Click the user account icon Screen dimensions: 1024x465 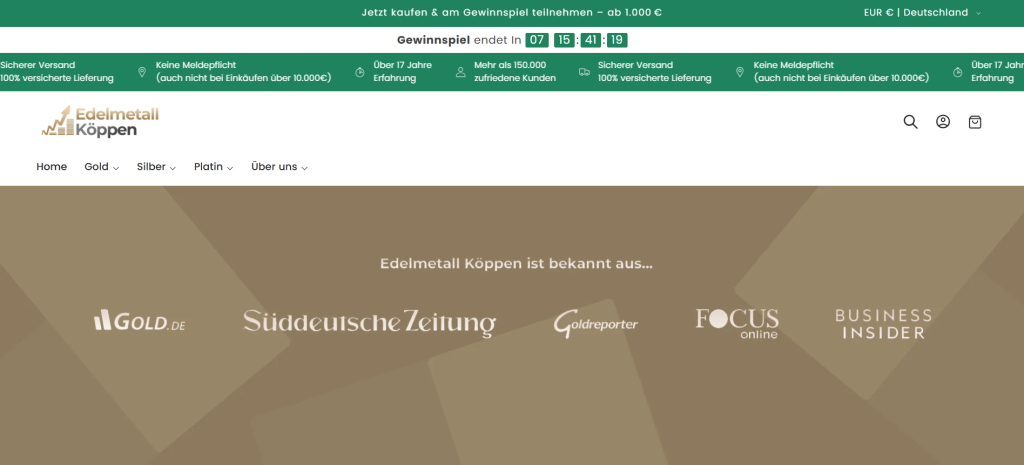coord(942,122)
